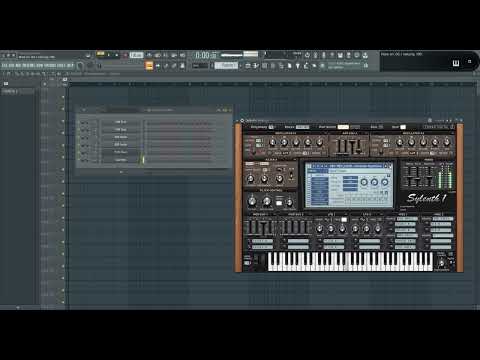Viewport: 480px width, 360px height.
Task: Click the first Misc 2 source dropdown field
Action: [443, 219]
